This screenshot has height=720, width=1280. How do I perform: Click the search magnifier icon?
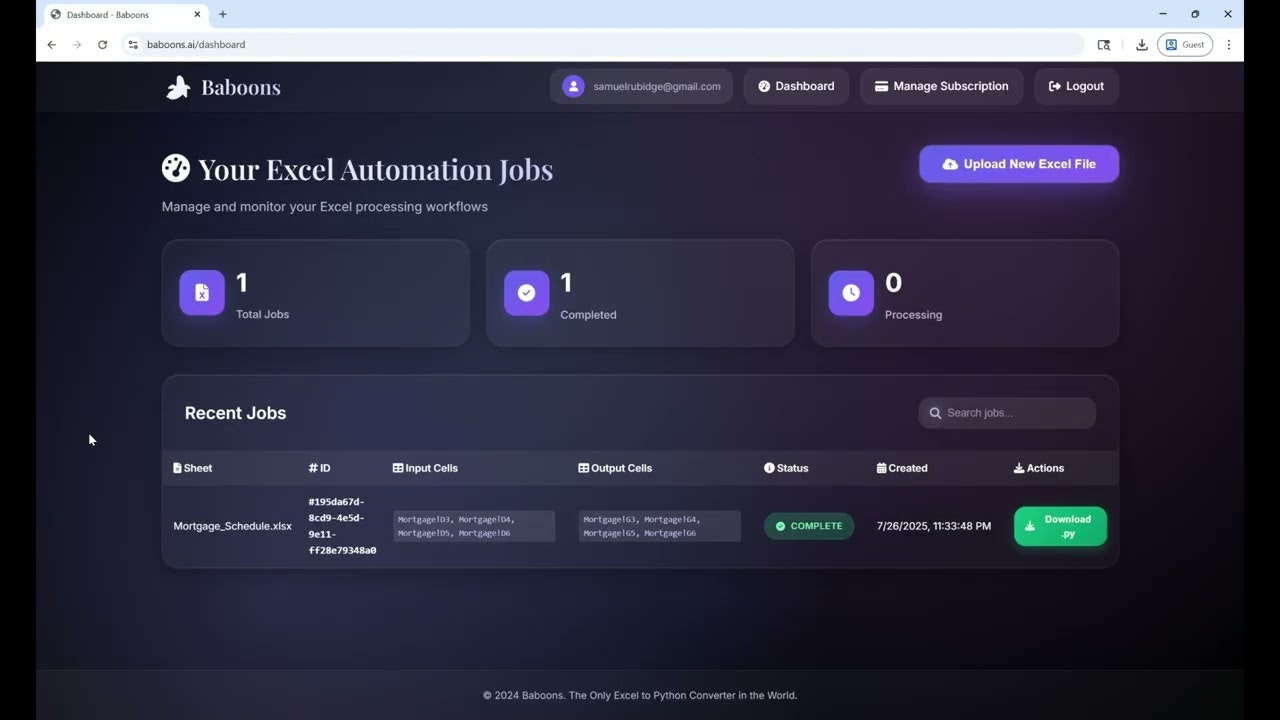935,413
